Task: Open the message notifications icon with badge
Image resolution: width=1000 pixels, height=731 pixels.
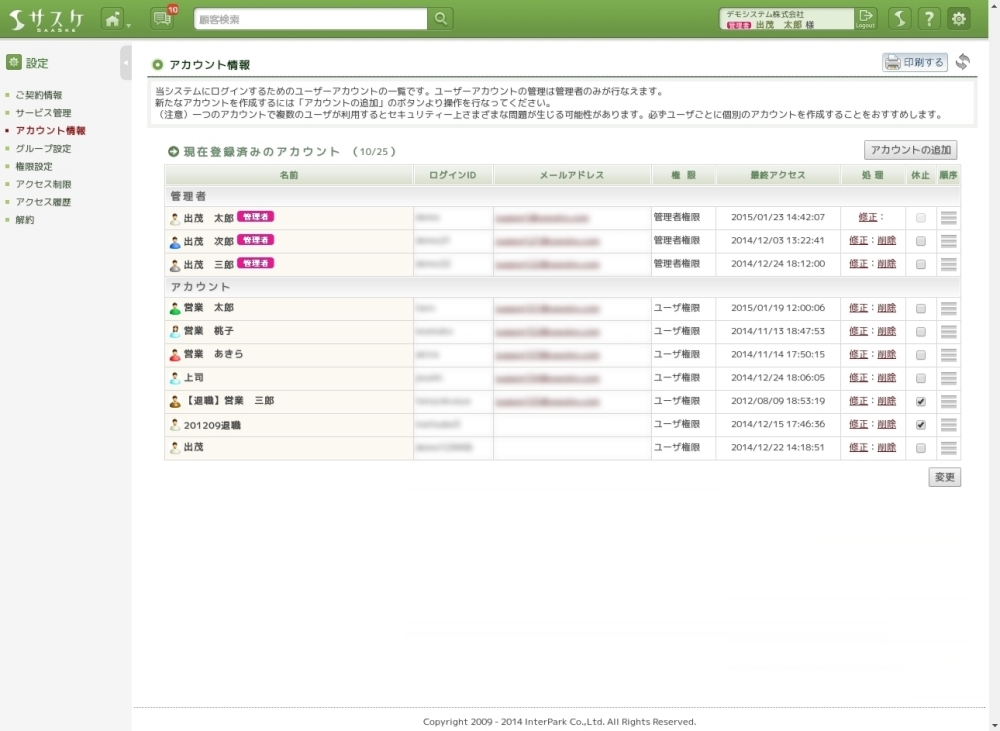Action: tap(162, 19)
